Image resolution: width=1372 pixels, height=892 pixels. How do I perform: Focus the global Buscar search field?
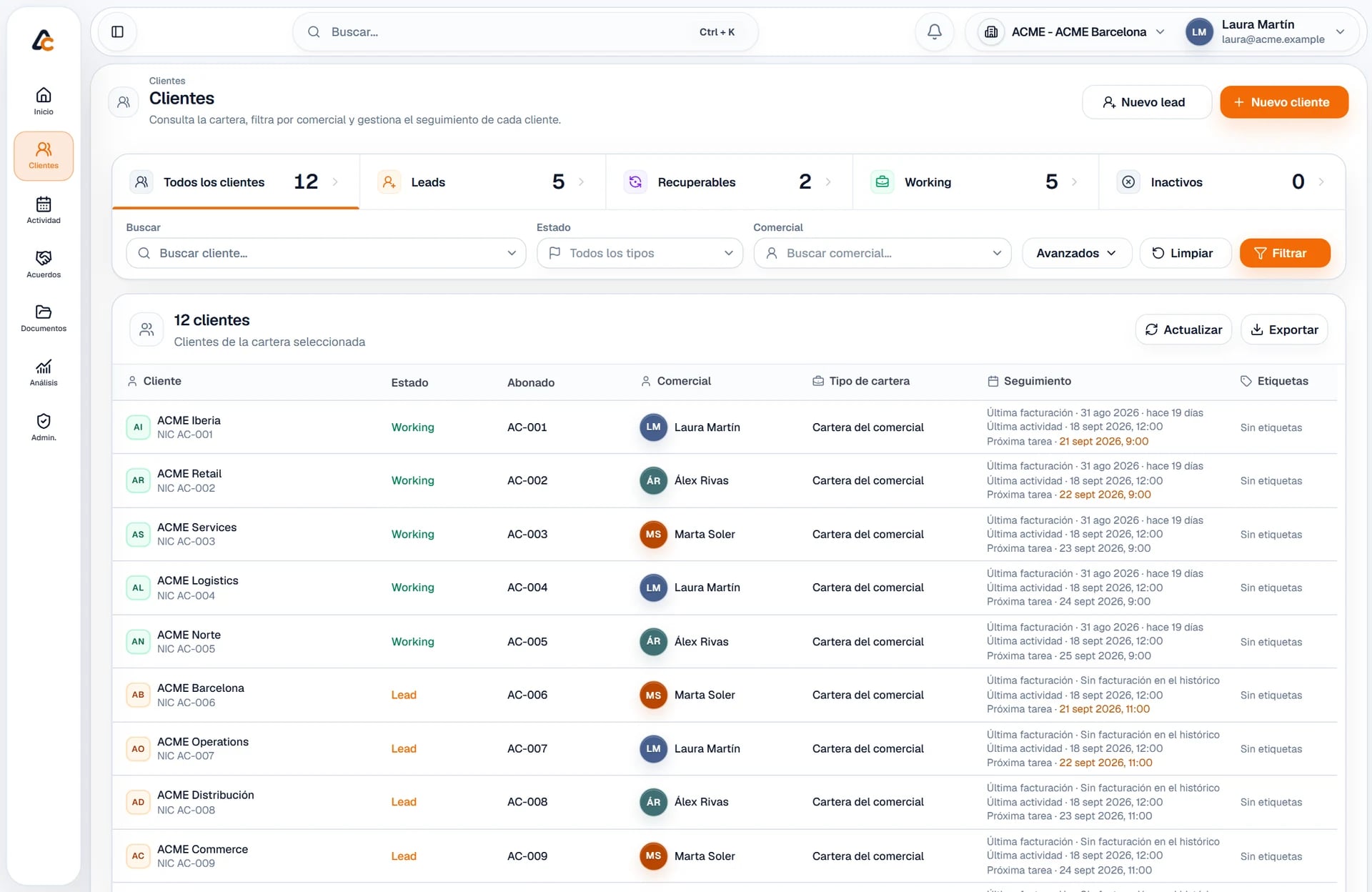tap(525, 32)
